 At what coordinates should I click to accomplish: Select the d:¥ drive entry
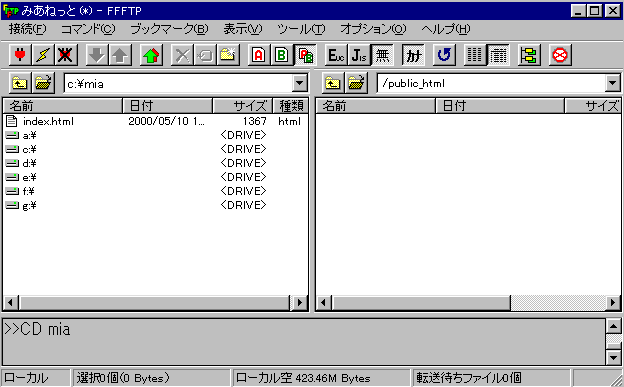(21, 163)
